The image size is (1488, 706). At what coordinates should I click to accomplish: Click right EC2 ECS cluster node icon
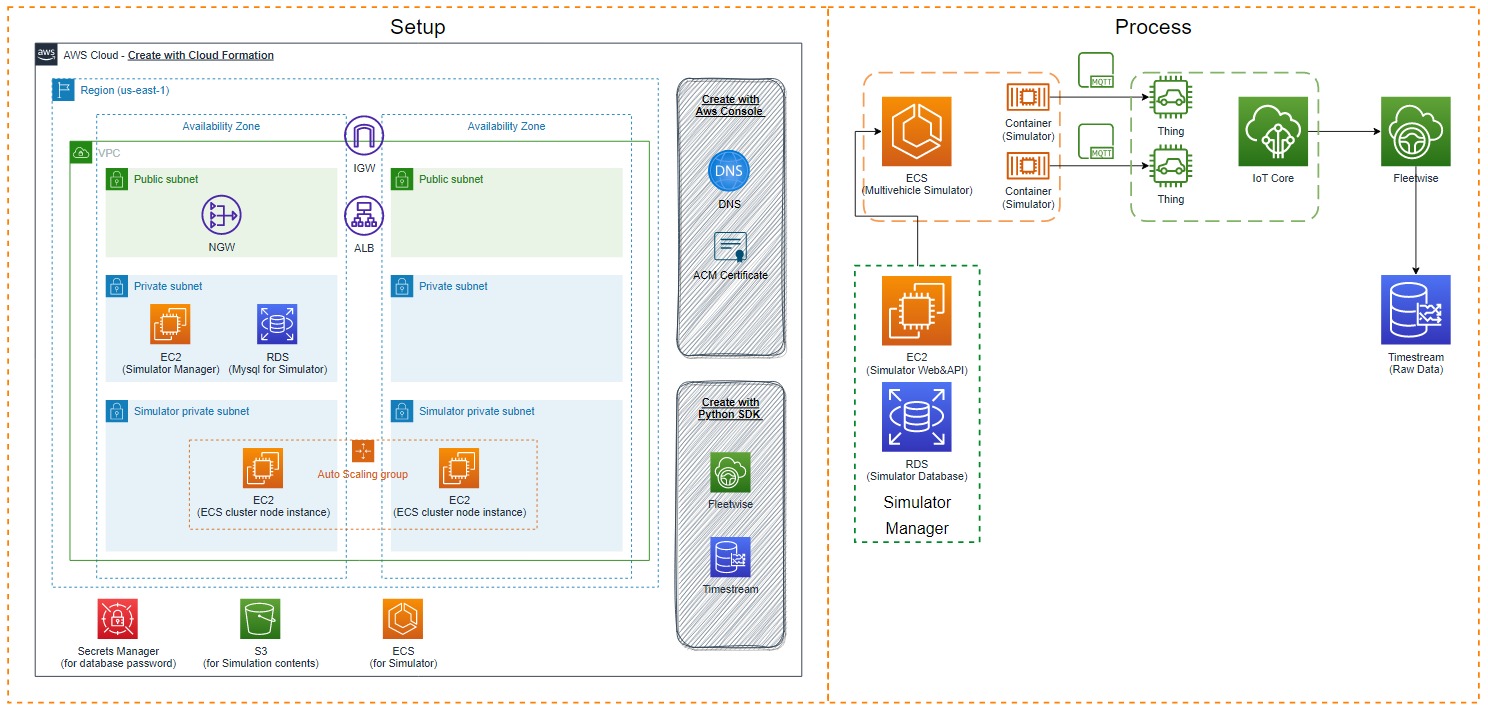(459, 468)
